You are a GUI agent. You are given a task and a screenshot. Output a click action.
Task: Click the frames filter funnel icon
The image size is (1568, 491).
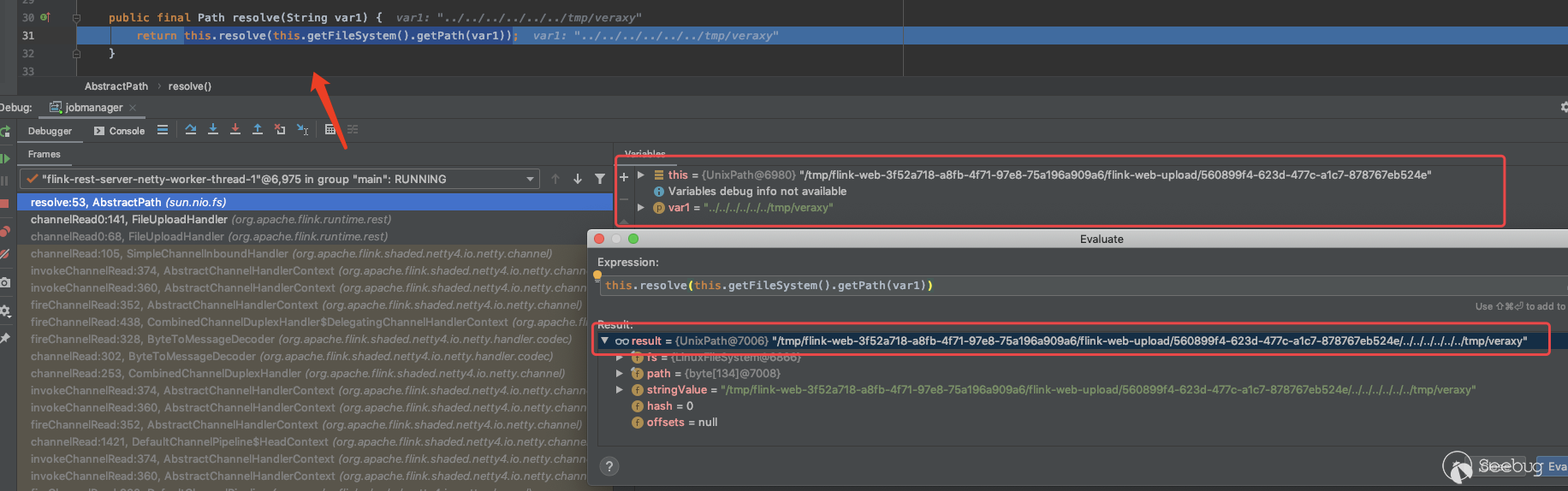click(x=600, y=179)
